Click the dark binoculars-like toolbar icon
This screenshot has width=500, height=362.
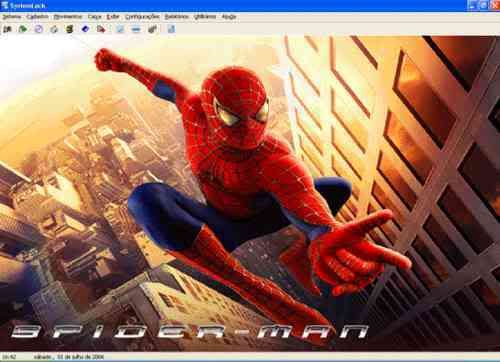(x=7, y=29)
